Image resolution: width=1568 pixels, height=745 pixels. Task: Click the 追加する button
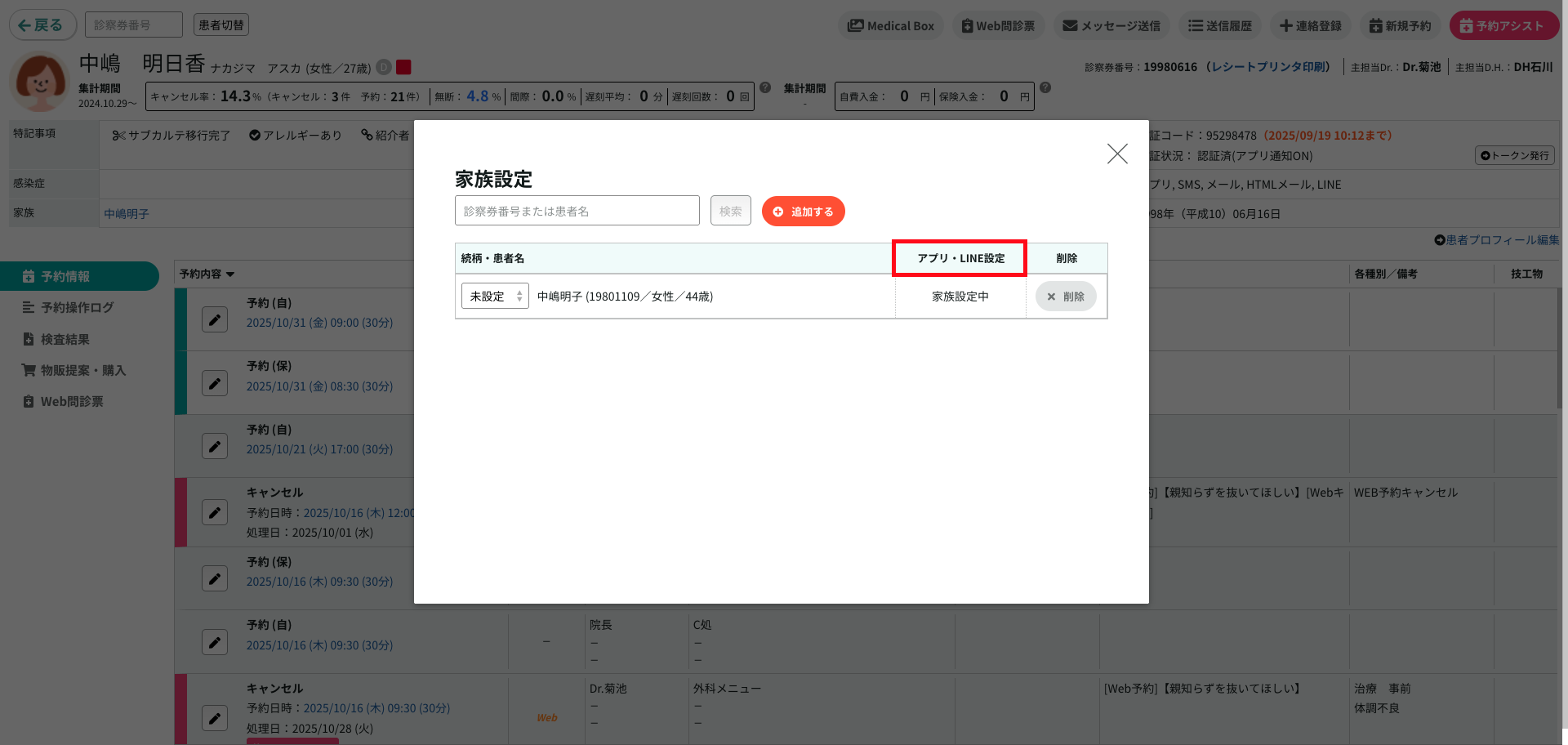tap(803, 212)
